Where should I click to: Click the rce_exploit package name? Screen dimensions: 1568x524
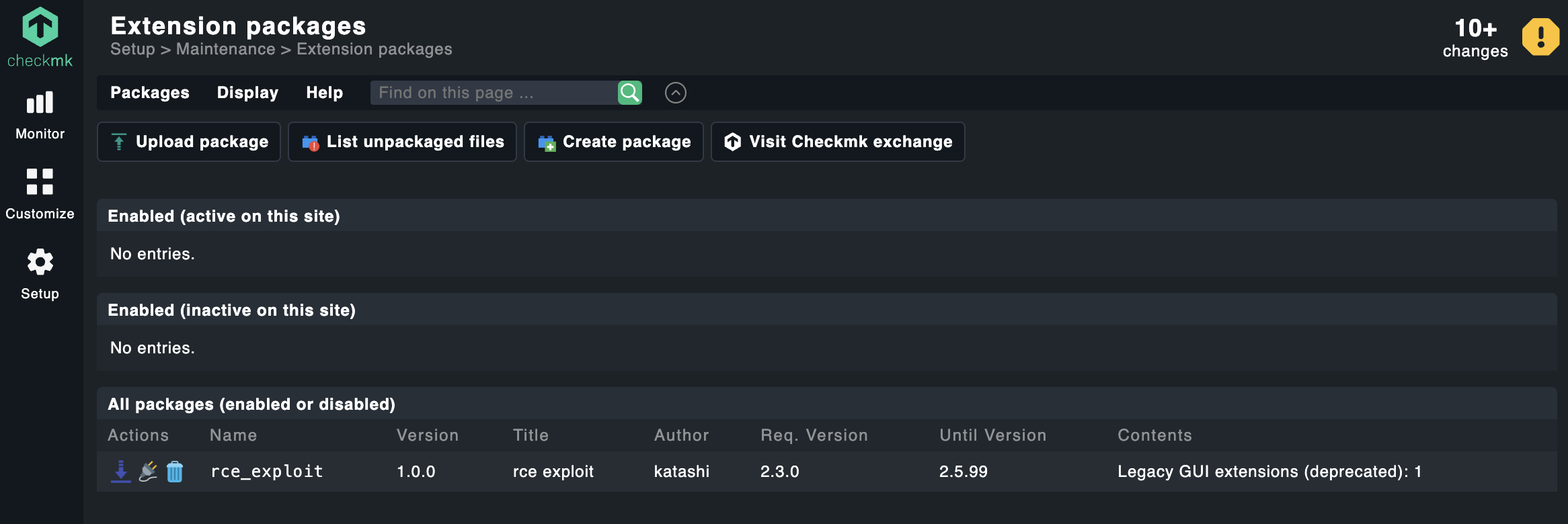point(267,472)
